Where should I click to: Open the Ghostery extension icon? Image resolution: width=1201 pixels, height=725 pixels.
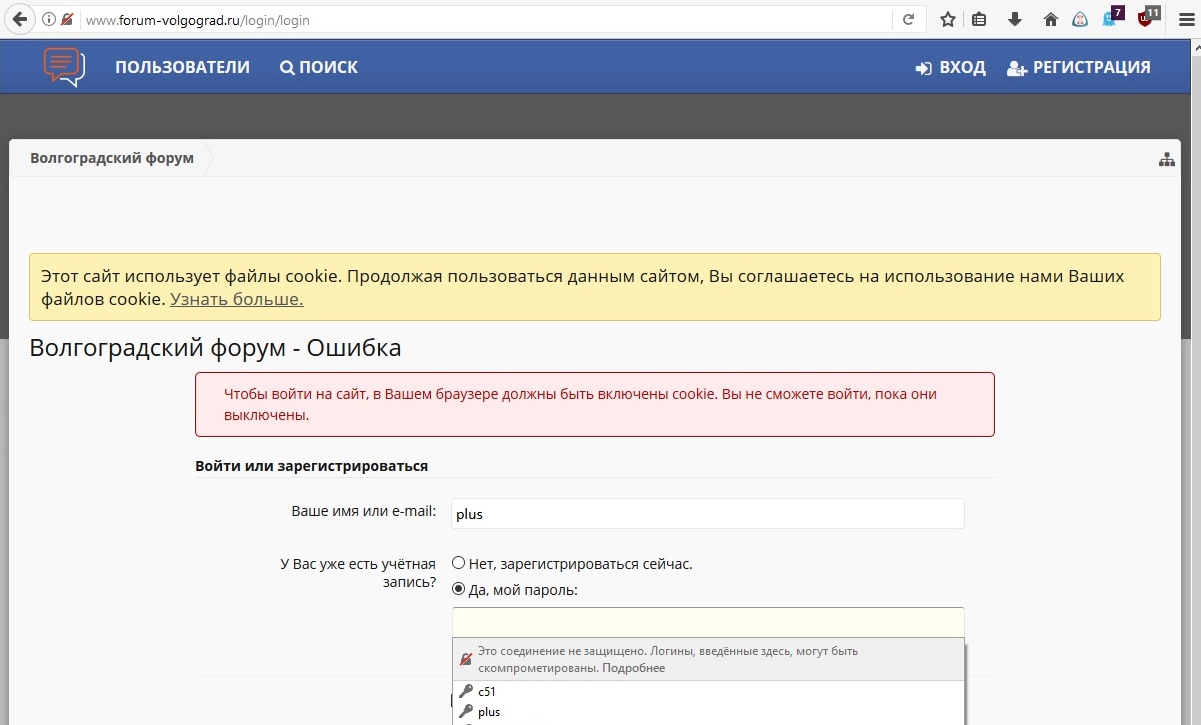pyautogui.click(x=1111, y=18)
